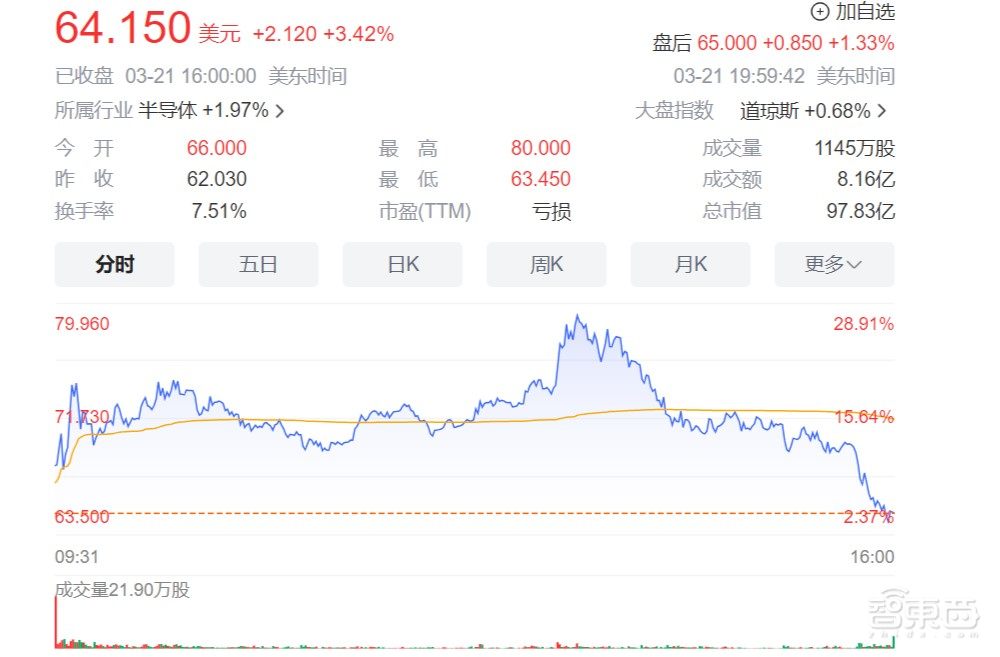Click the 09:31 opening time marker
1000x657 pixels.
[x=70, y=556]
